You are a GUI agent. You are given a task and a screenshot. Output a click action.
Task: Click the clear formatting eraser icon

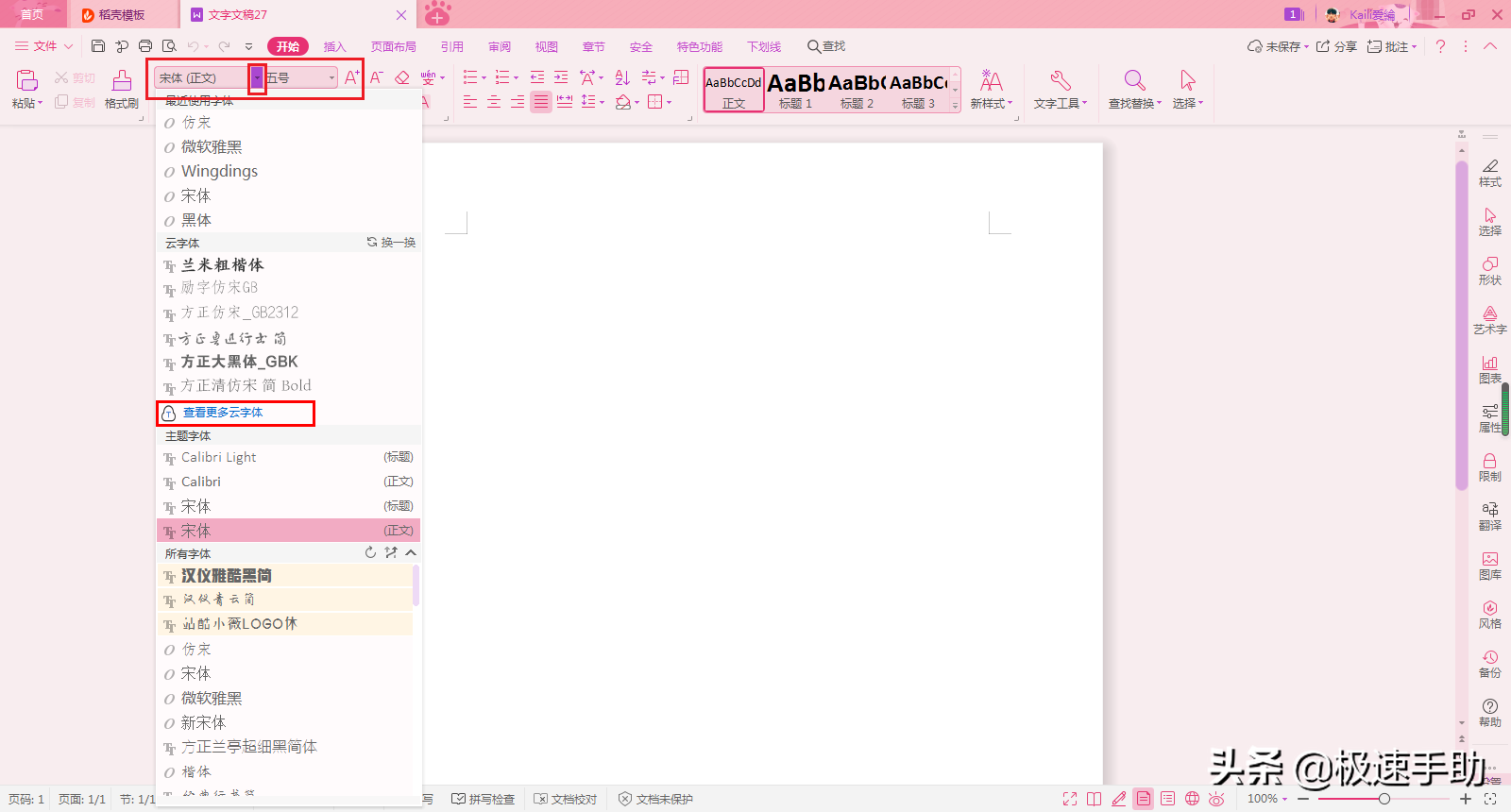(402, 77)
